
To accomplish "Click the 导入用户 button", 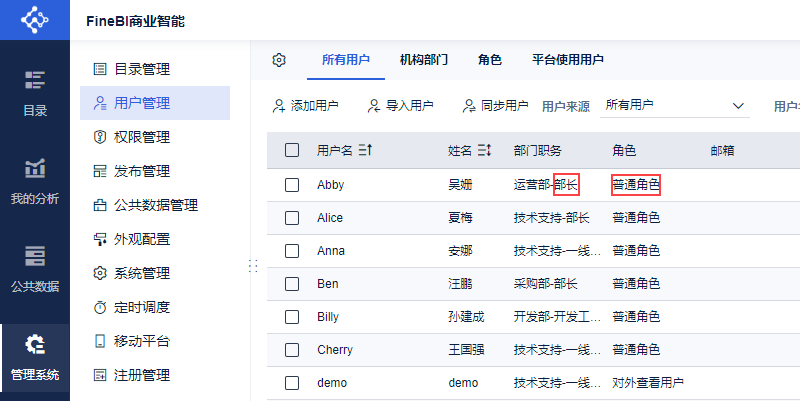I will click(400, 105).
